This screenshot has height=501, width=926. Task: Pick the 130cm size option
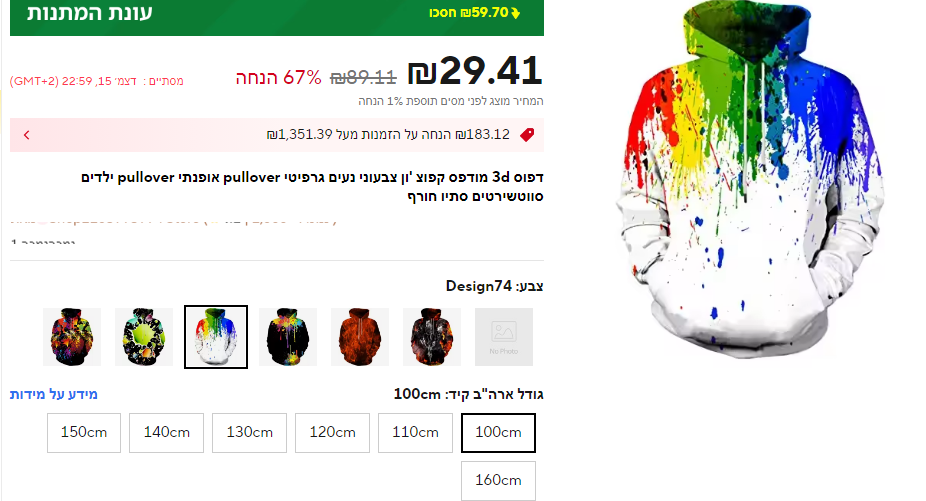point(249,433)
